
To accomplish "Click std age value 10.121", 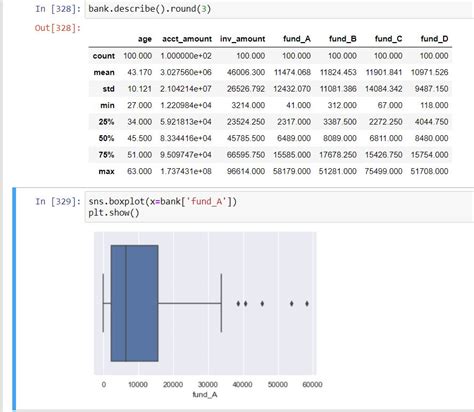I will tap(139, 89).
